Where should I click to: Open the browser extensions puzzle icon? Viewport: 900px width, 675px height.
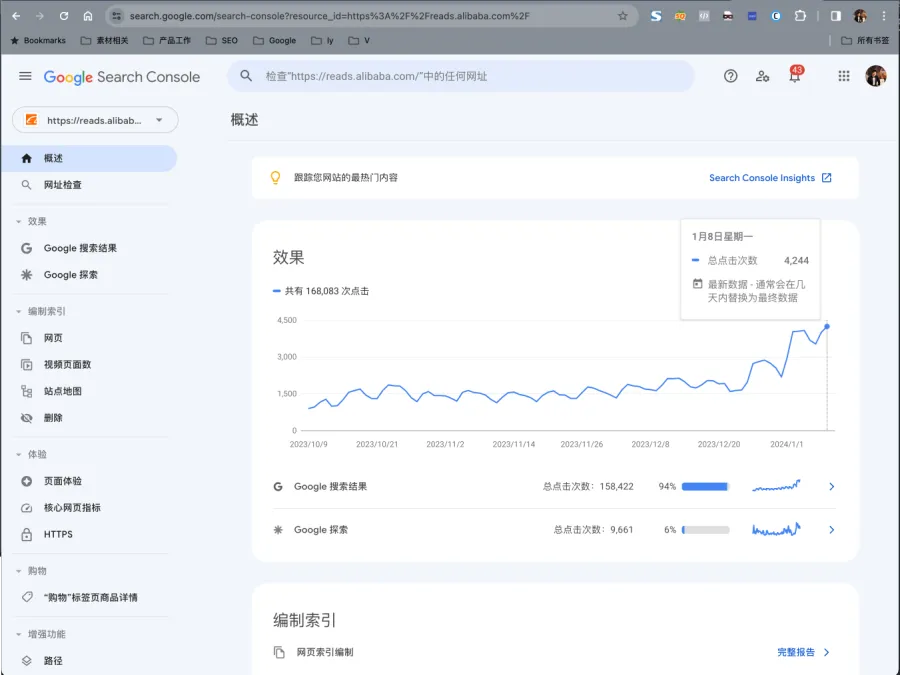800,16
